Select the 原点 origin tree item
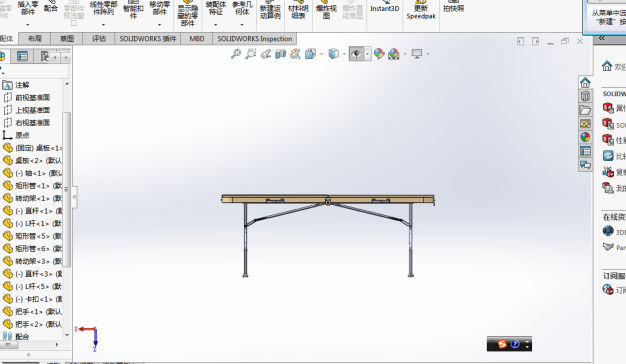626x364 pixels. [x=16, y=135]
